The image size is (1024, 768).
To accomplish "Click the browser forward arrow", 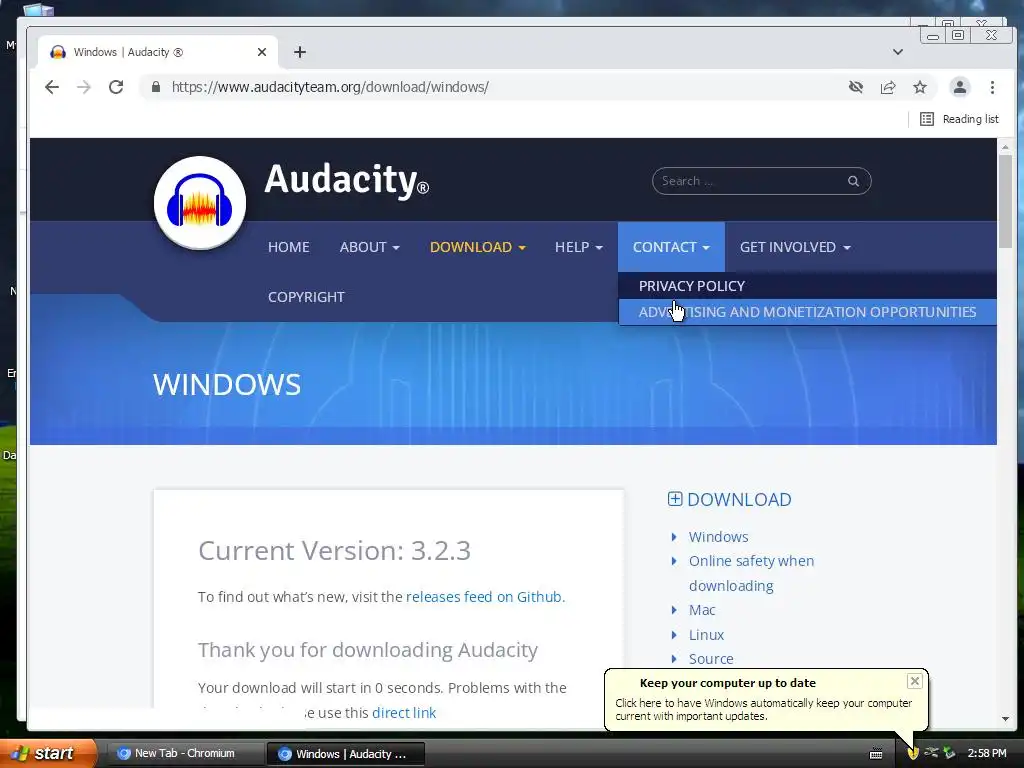I will [84, 87].
